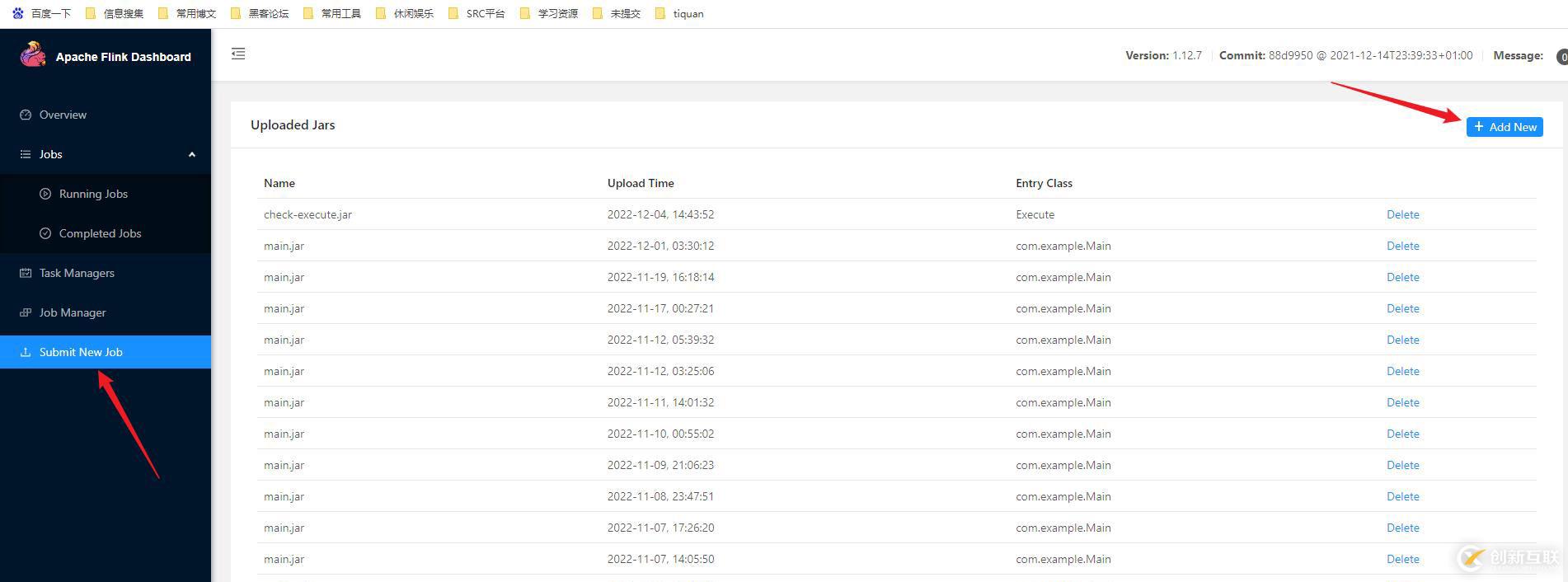The image size is (1568, 582).
Task: Open the 休闲娱乐 bookmark folder
Action: (x=405, y=13)
